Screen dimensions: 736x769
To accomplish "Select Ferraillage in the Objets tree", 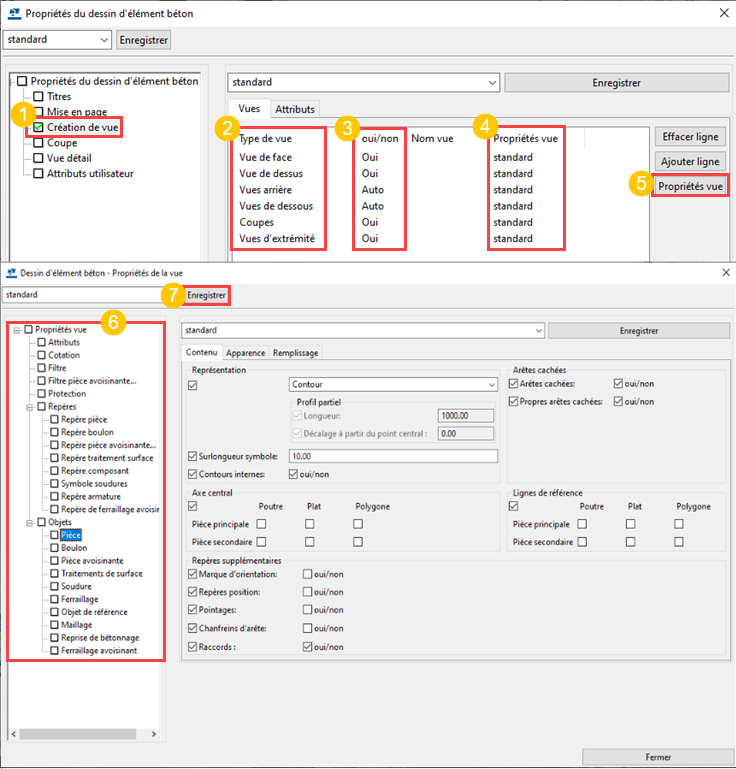I will click(82, 599).
